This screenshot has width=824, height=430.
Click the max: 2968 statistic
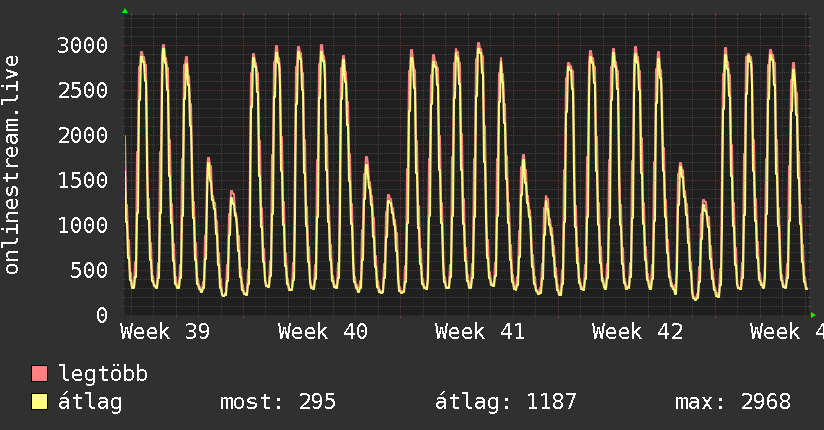click(x=733, y=402)
